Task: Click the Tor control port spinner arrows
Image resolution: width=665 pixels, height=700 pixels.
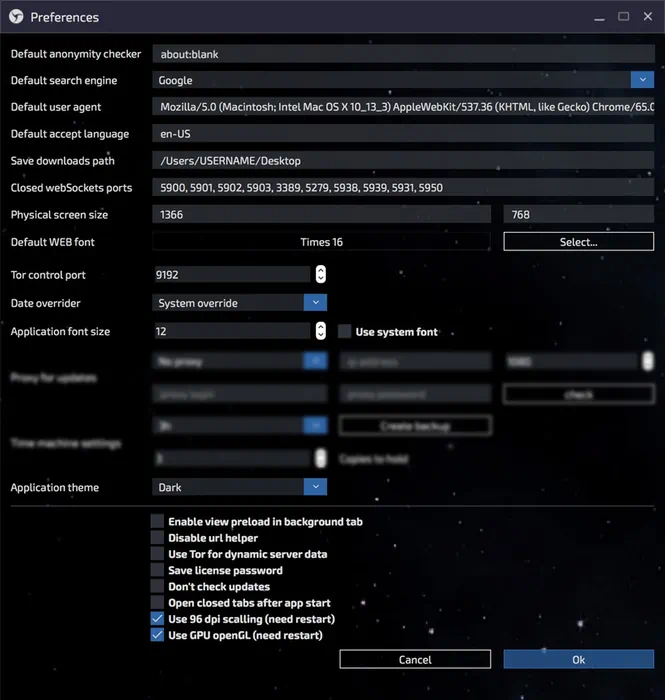Action: [x=320, y=274]
